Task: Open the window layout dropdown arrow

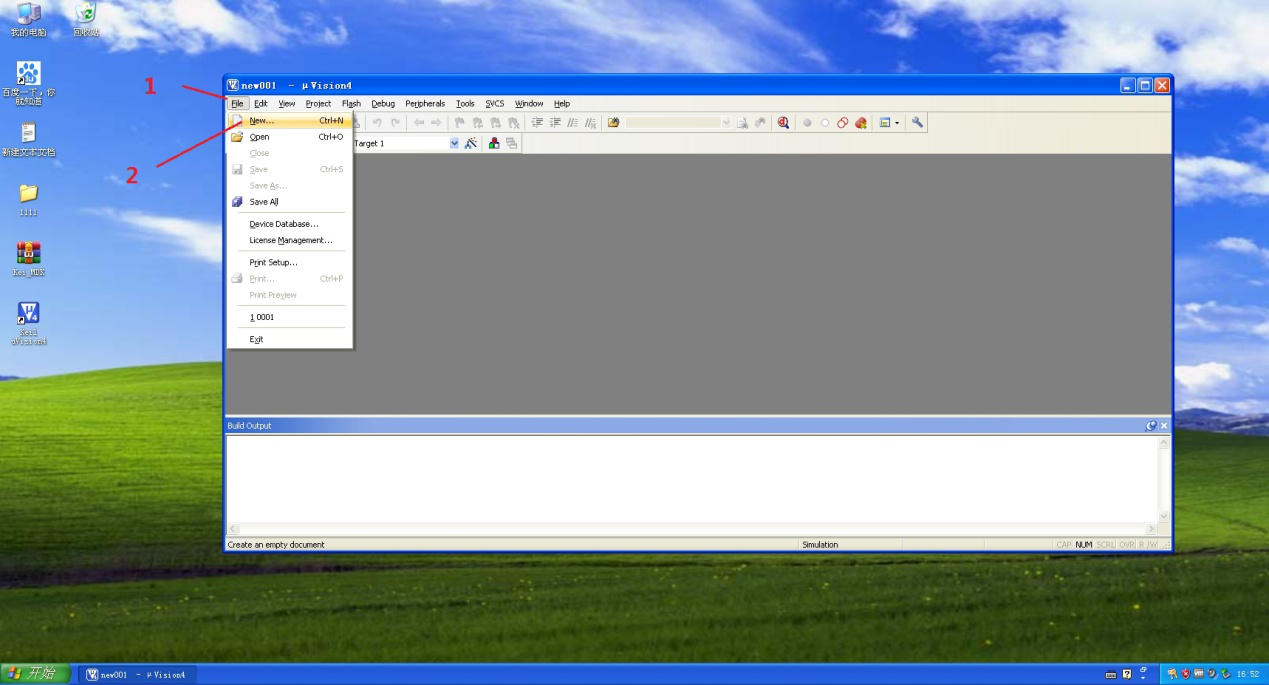Action: point(897,123)
